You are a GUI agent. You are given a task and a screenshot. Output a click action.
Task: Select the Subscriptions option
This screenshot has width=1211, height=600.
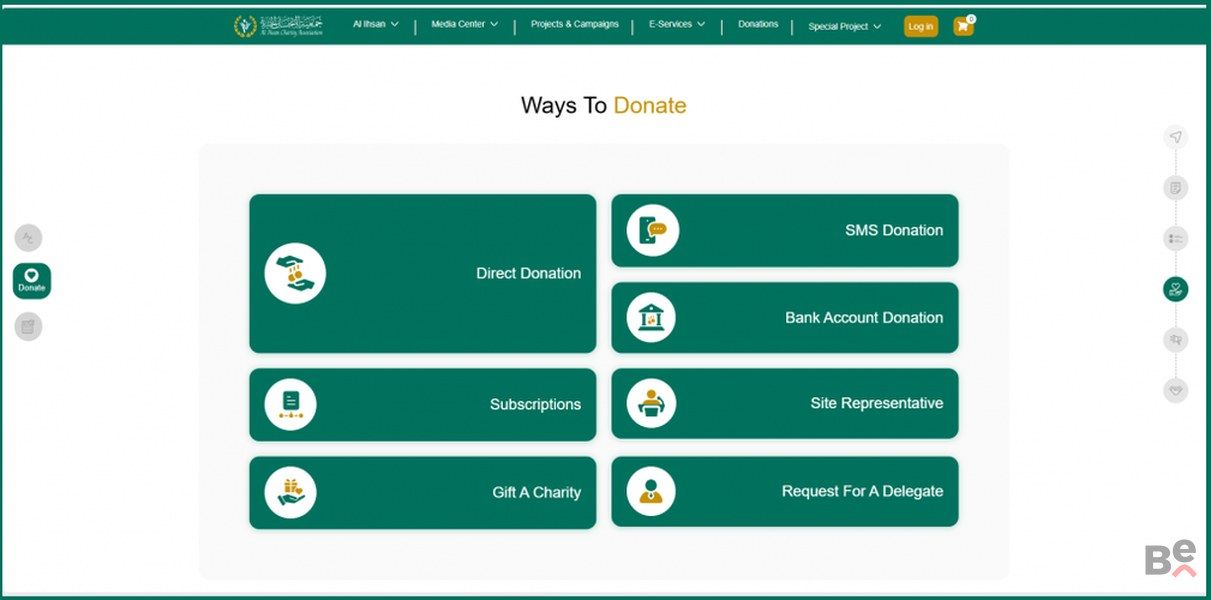[422, 405]
